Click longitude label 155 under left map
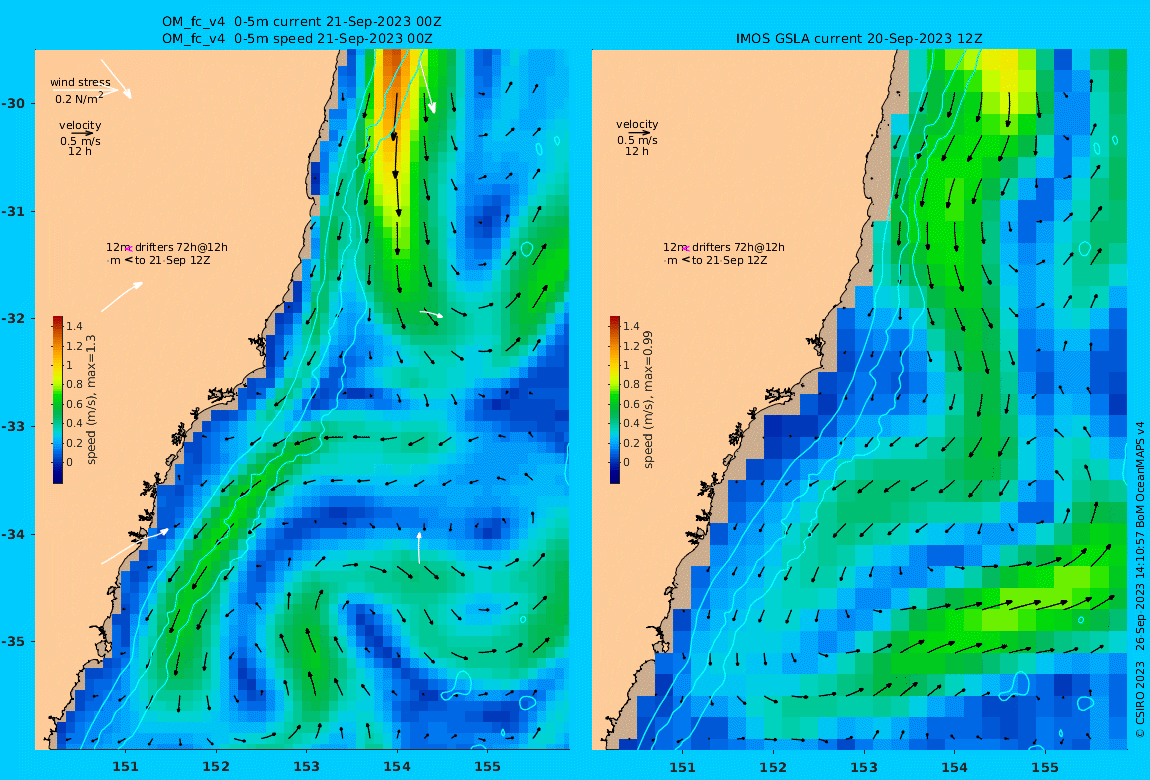The height and width of the screenshot is (780, 1150). [488, 767]
